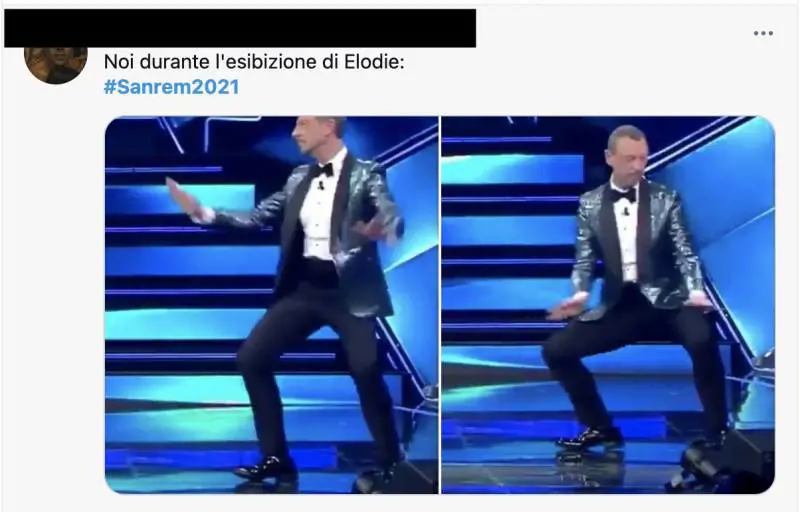This screenshot has height=512, width=800.
Task: Follow the #Sanrem2021 hashtag link
Action: coord(171,87)
